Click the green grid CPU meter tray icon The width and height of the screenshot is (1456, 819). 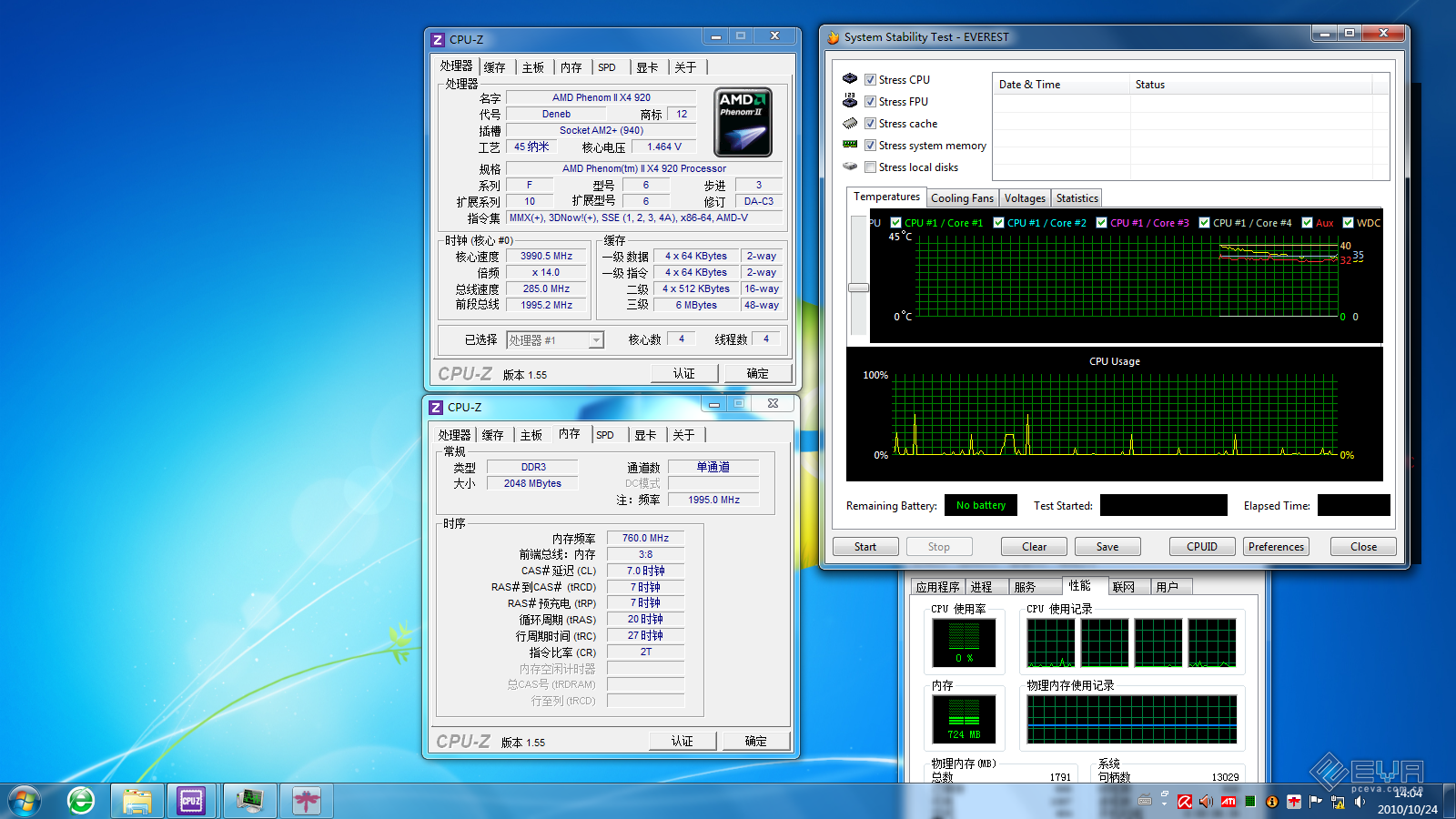(1250, 802)
